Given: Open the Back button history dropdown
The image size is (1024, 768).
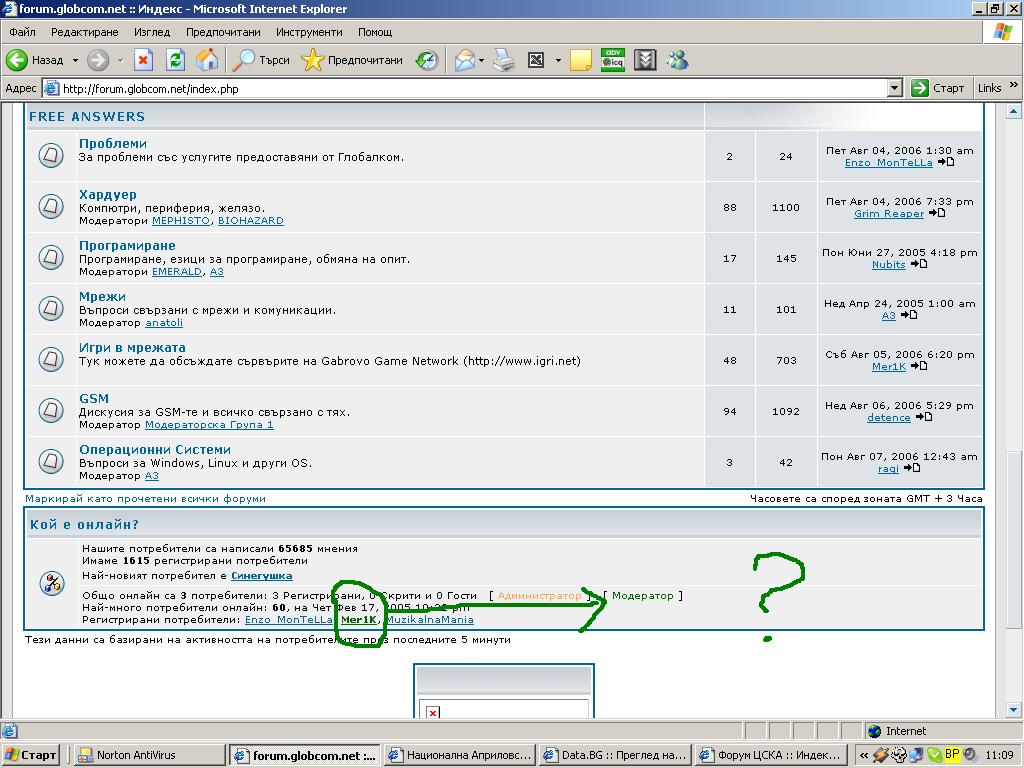Looking at the screenshot, I should tap(75, 60).
